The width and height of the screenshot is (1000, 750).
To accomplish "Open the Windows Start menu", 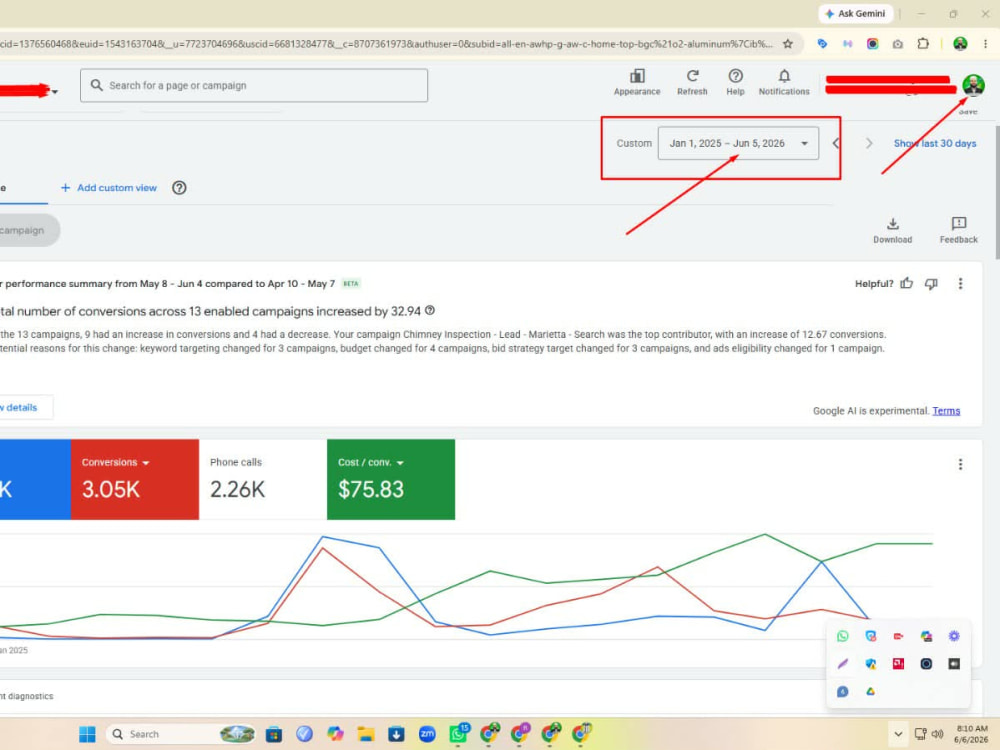I will click(87, 734).
